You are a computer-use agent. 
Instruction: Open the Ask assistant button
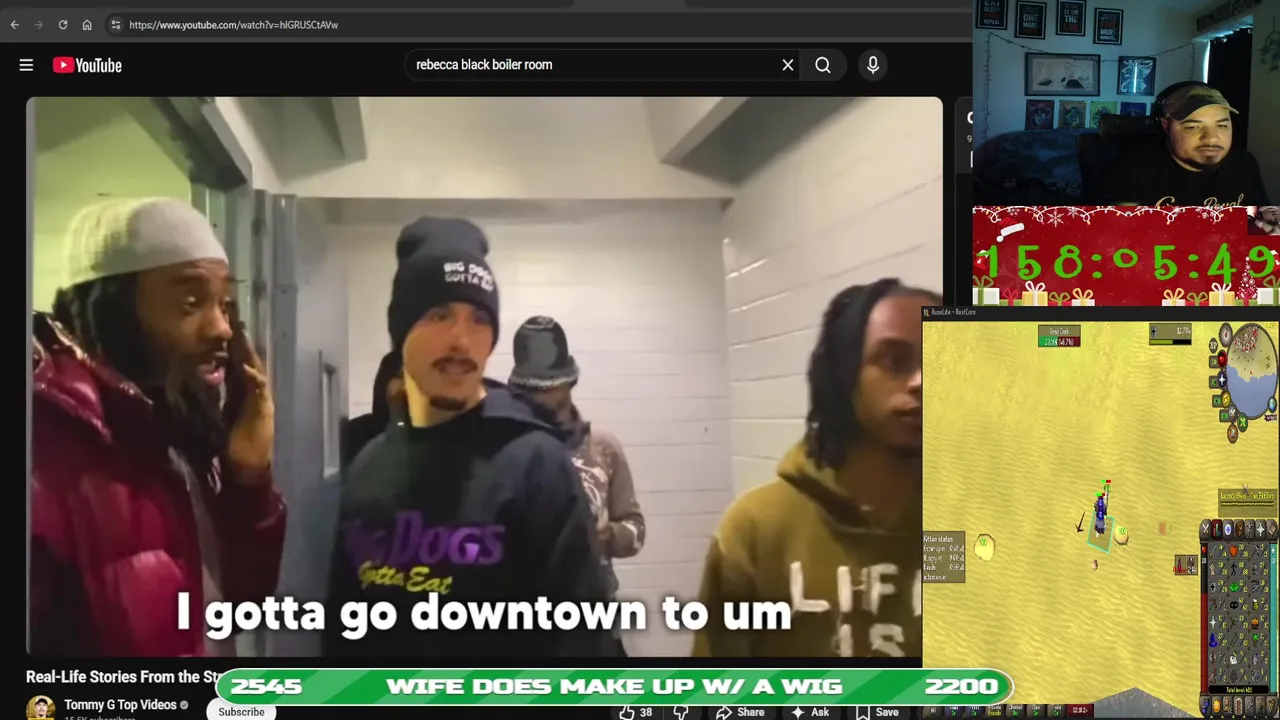click(x=811, y=712)
